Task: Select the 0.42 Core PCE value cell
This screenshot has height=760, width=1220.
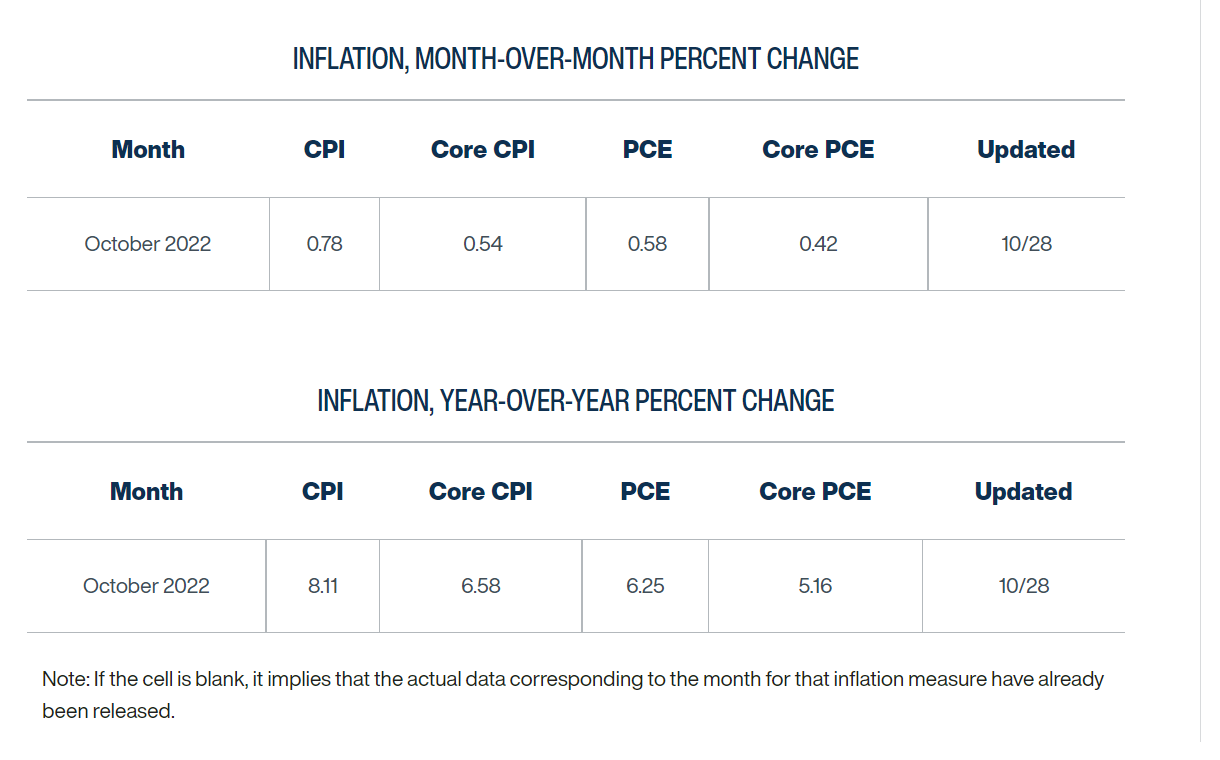Action: (818, 244)
